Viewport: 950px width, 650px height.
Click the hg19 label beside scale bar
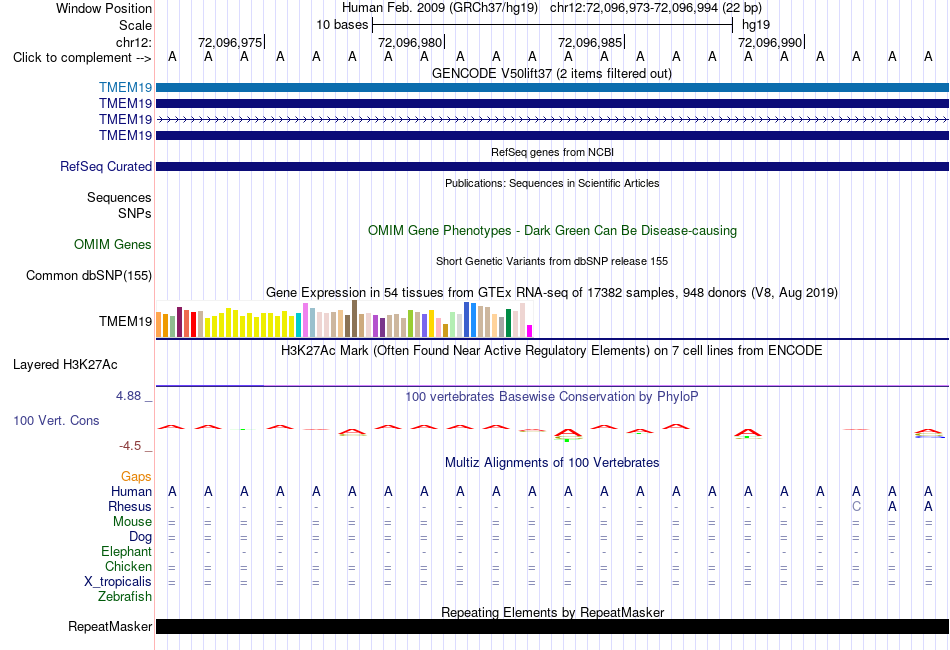756,25
